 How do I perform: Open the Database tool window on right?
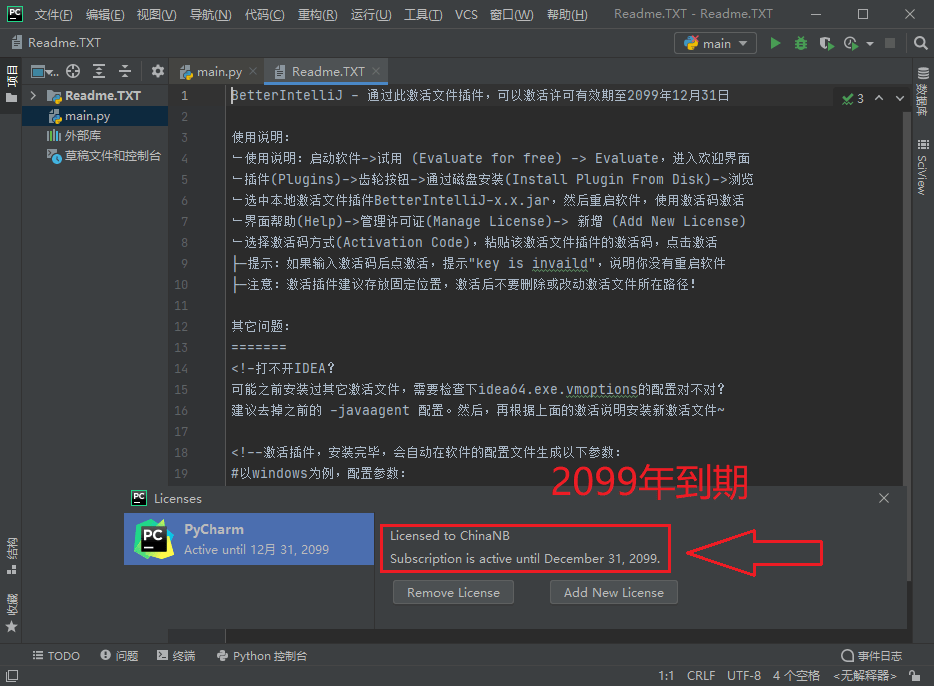922,91
